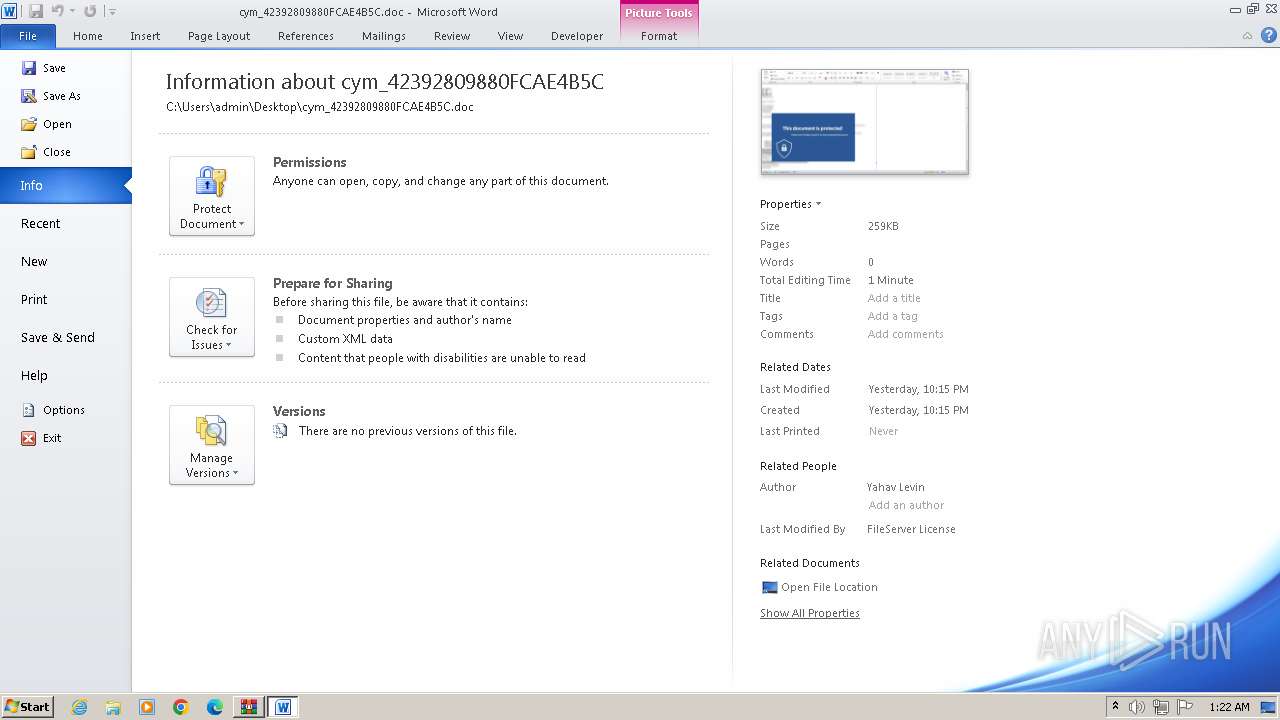Open the Review tab

click(x=452, y=36)
